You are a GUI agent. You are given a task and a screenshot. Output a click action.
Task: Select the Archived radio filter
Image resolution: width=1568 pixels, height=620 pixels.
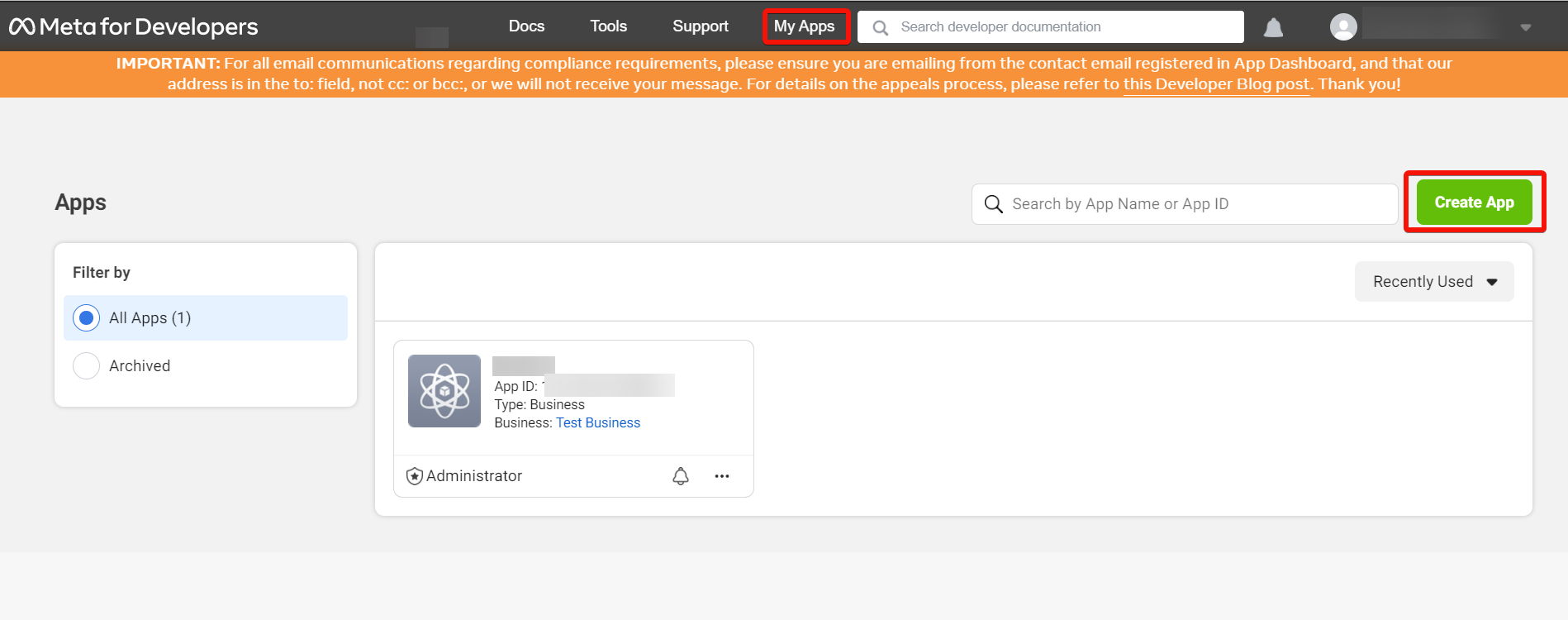pyautogui.click(x=87, y=365)
